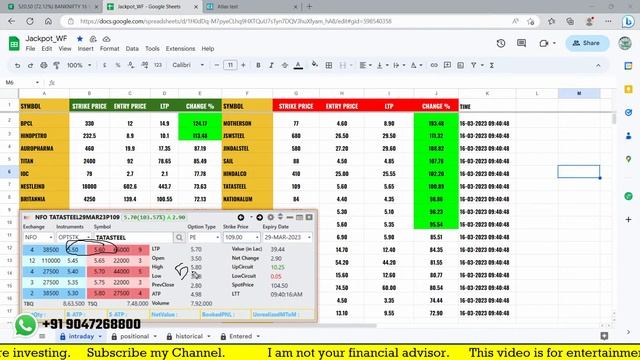Go to next scrip arrow in trading window
The width and height of the screenshot is (640, 360).
point(259,217)
